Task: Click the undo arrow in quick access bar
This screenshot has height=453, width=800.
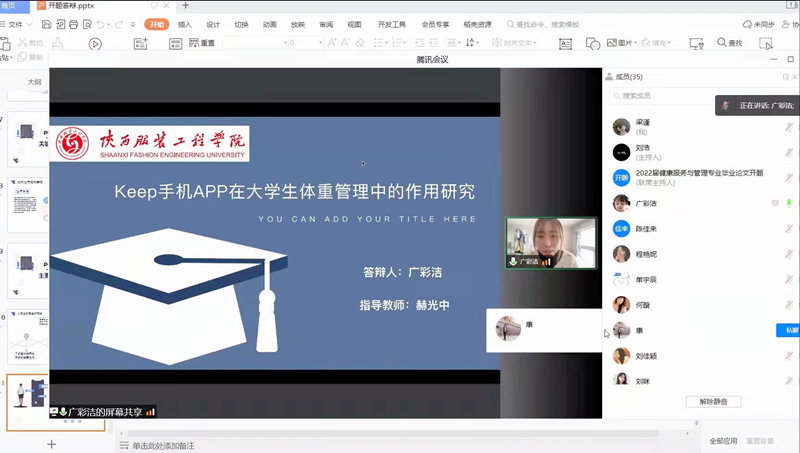Action: point(102,24)
